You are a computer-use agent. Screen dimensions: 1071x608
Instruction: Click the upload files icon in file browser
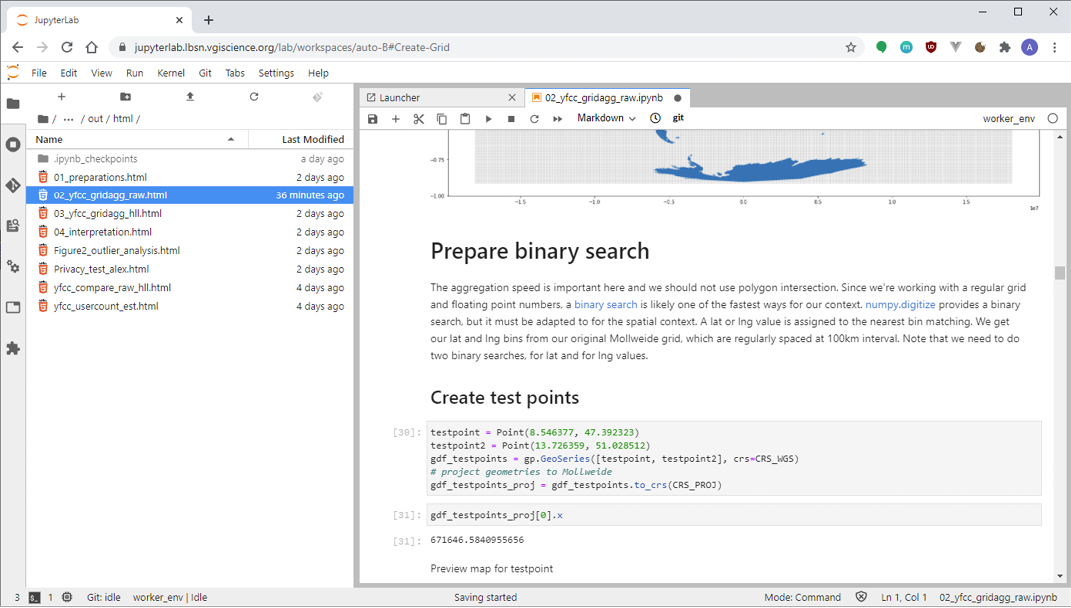click(190, 97)
